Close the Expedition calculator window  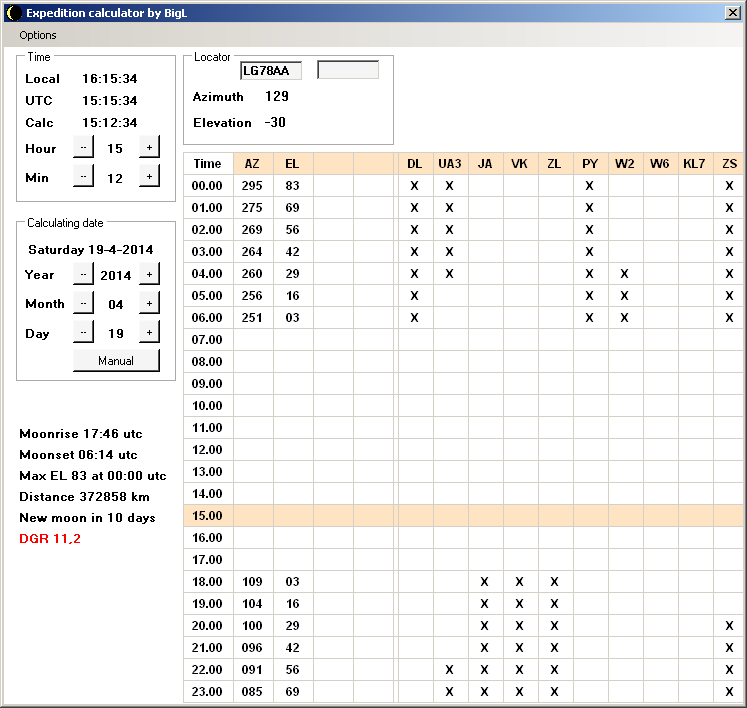pyautogui.click(x=732, y=13)
